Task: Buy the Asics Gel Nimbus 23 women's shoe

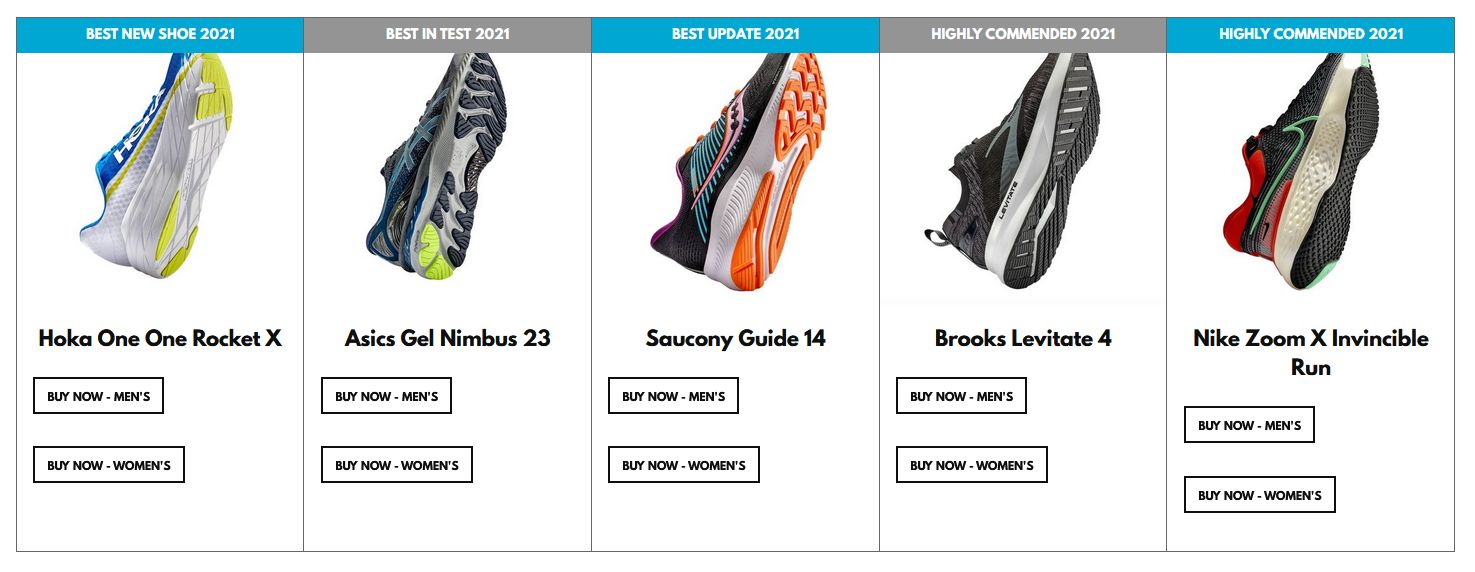Action: [397, 465]
